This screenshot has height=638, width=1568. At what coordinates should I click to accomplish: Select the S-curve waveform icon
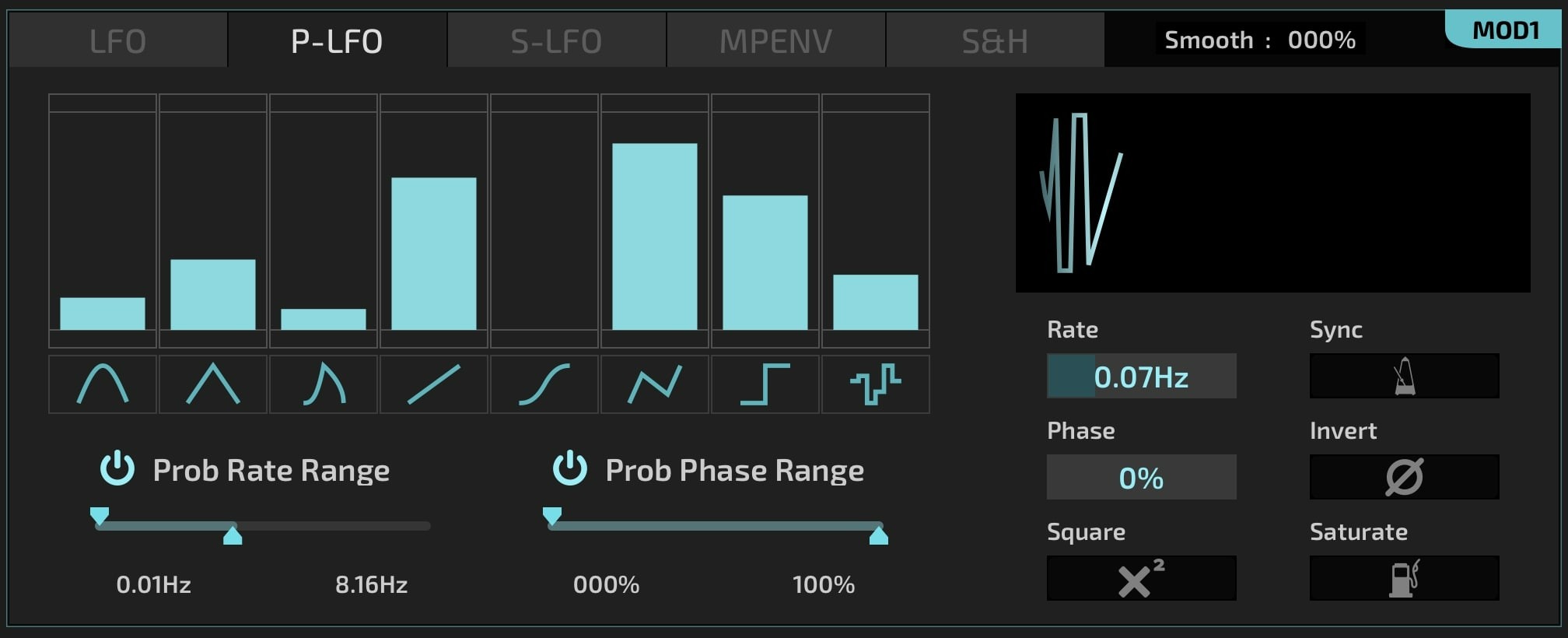click(x=544, y=384)
